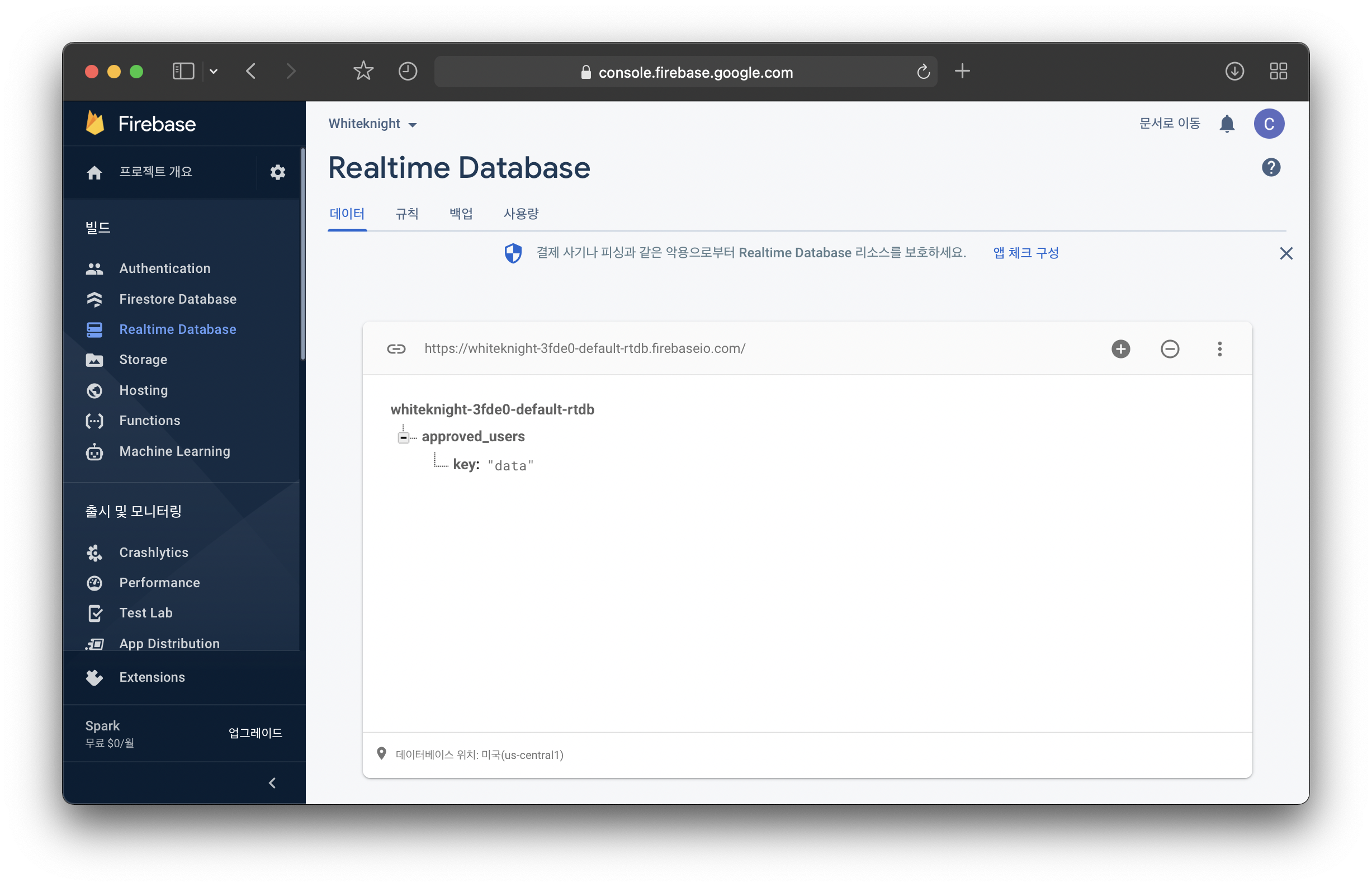
Task: Dismiss the App Check banner
Action: click(1286, 253)
